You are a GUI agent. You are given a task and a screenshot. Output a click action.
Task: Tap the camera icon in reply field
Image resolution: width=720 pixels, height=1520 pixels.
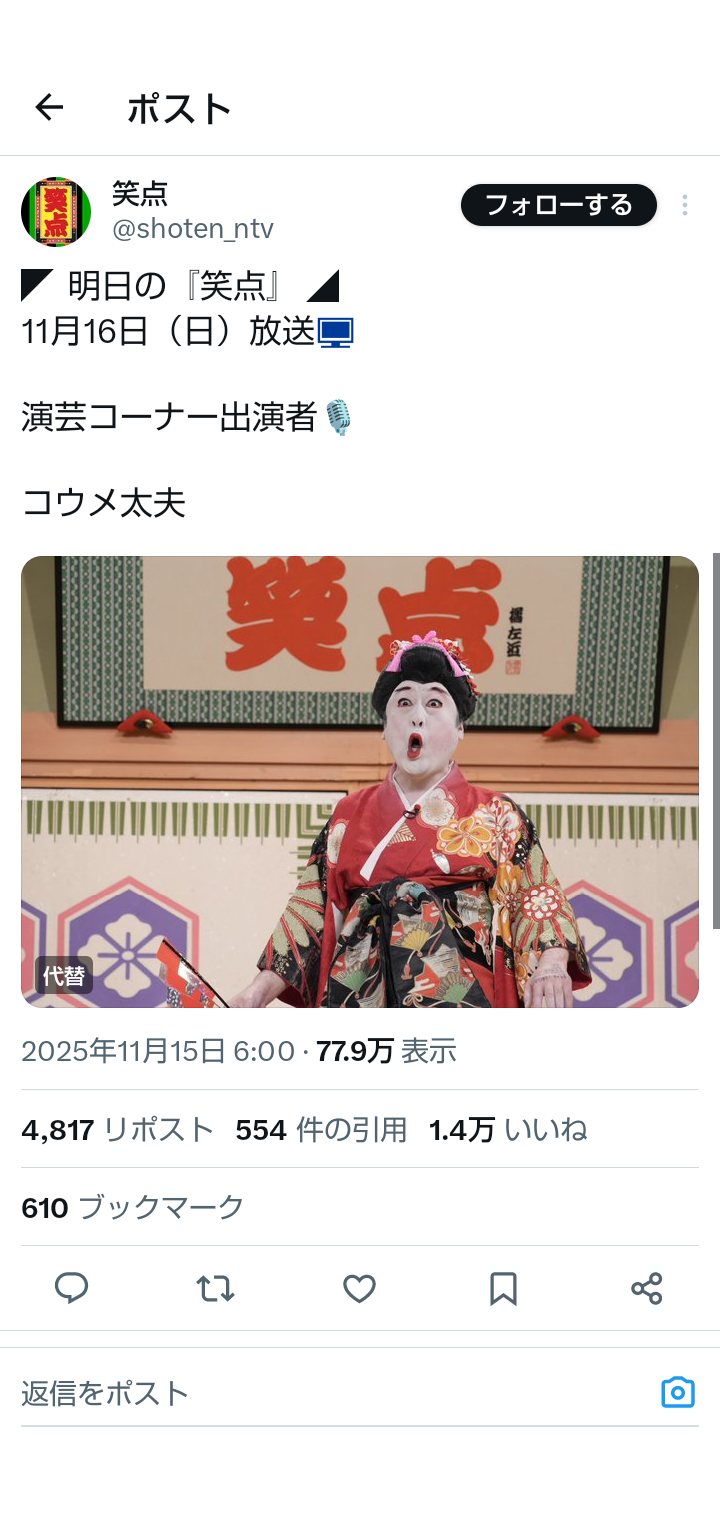(678, 1392)
